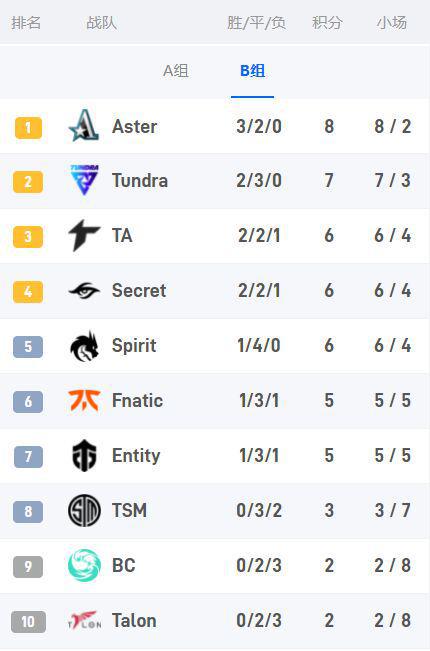
Task: Click the Tundra team logo
Action: (x=84, y=180)
